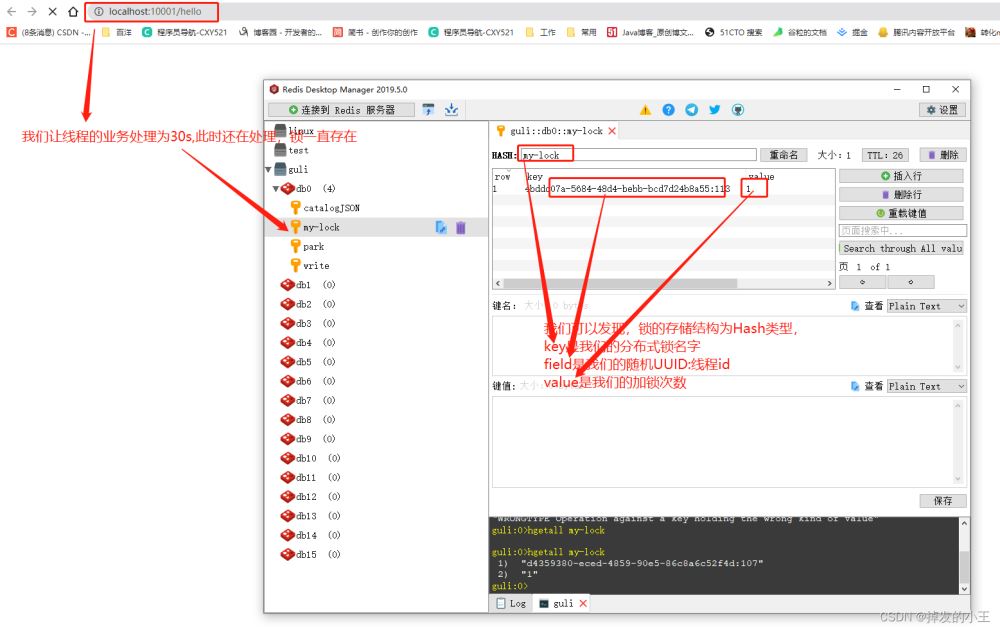Click the Telegram icon in the toolbar
The width and height of the screenshot is (1000, 629).
coord(691,110)
